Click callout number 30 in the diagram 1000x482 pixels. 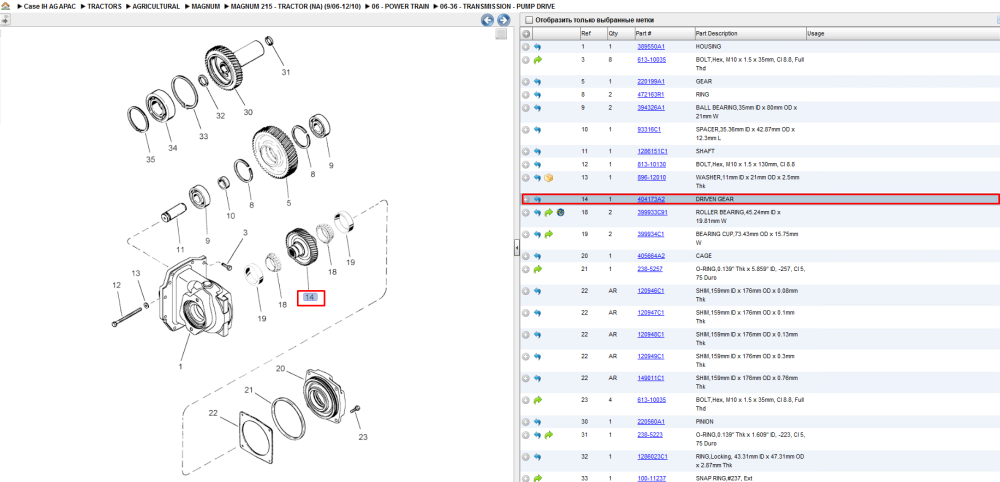(247, 112)
